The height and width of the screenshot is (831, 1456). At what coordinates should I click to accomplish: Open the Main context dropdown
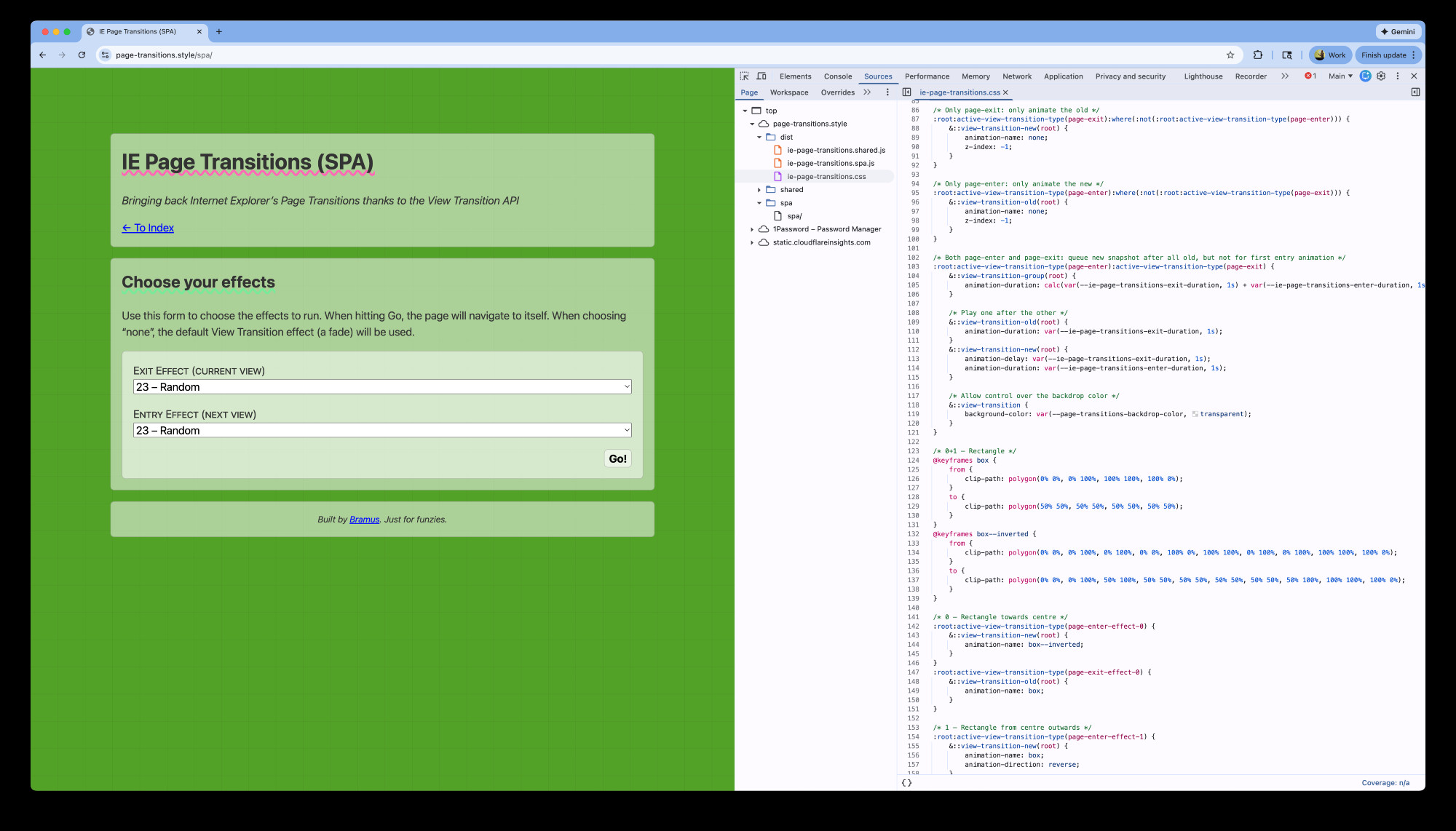(x=1340, y=76)
